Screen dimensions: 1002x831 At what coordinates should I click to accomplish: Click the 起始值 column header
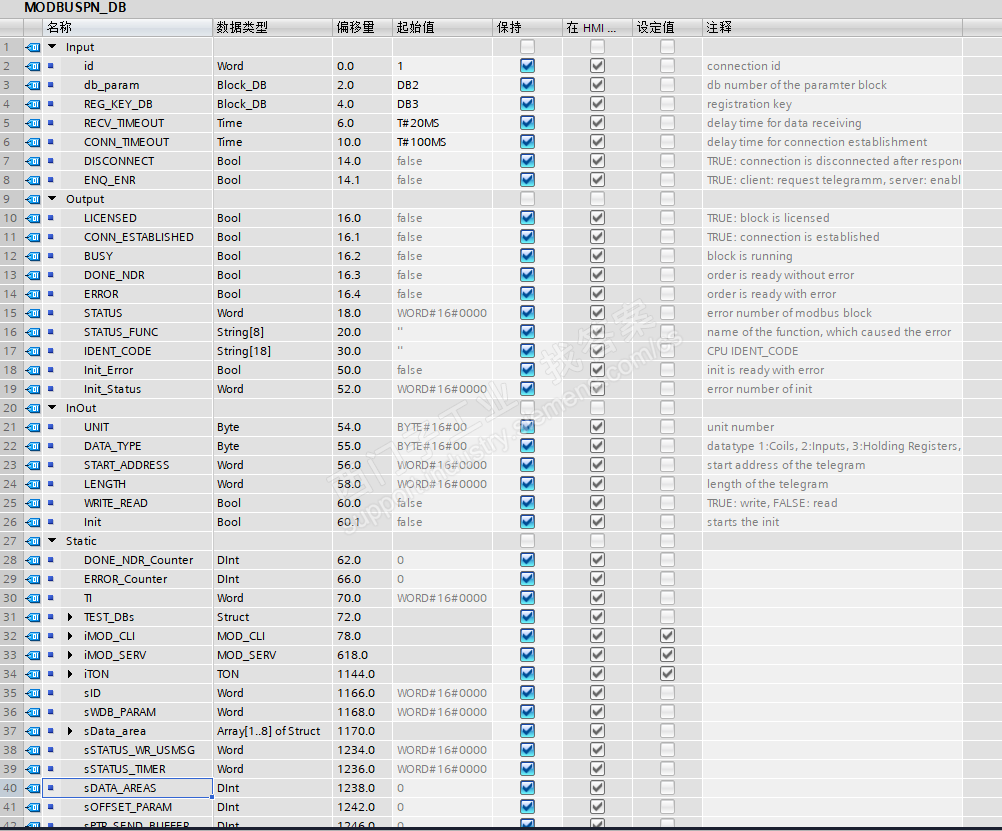point(442,27)
